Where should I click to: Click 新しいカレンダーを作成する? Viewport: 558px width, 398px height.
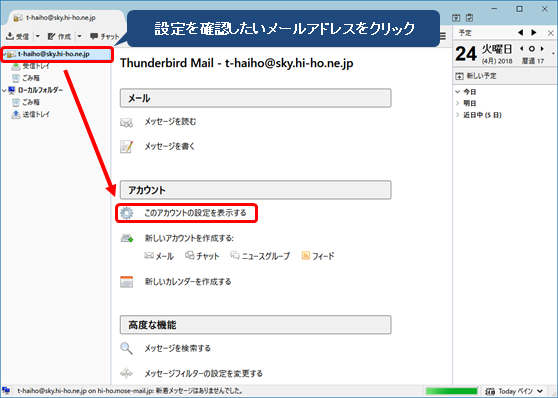[188, 282]
